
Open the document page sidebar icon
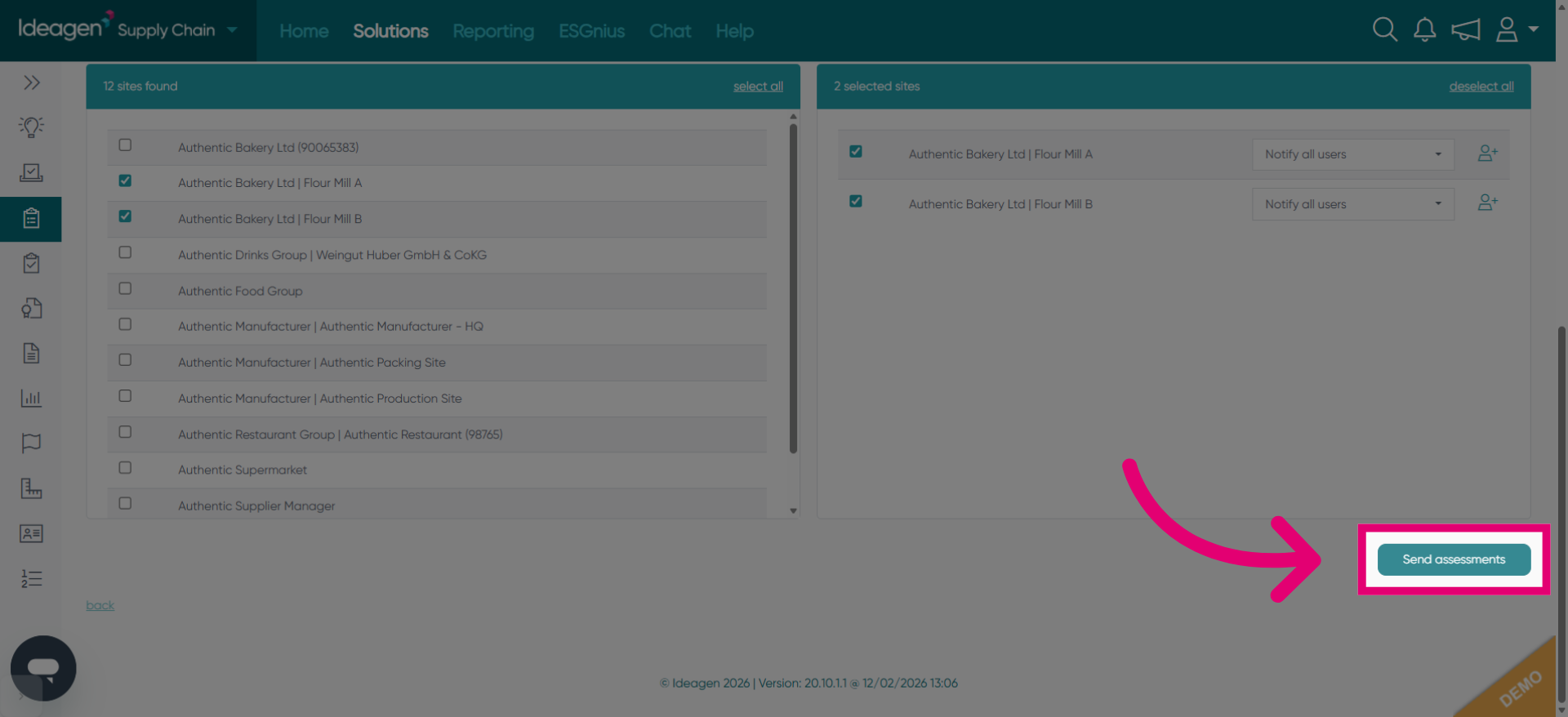[x=31, y=354]
